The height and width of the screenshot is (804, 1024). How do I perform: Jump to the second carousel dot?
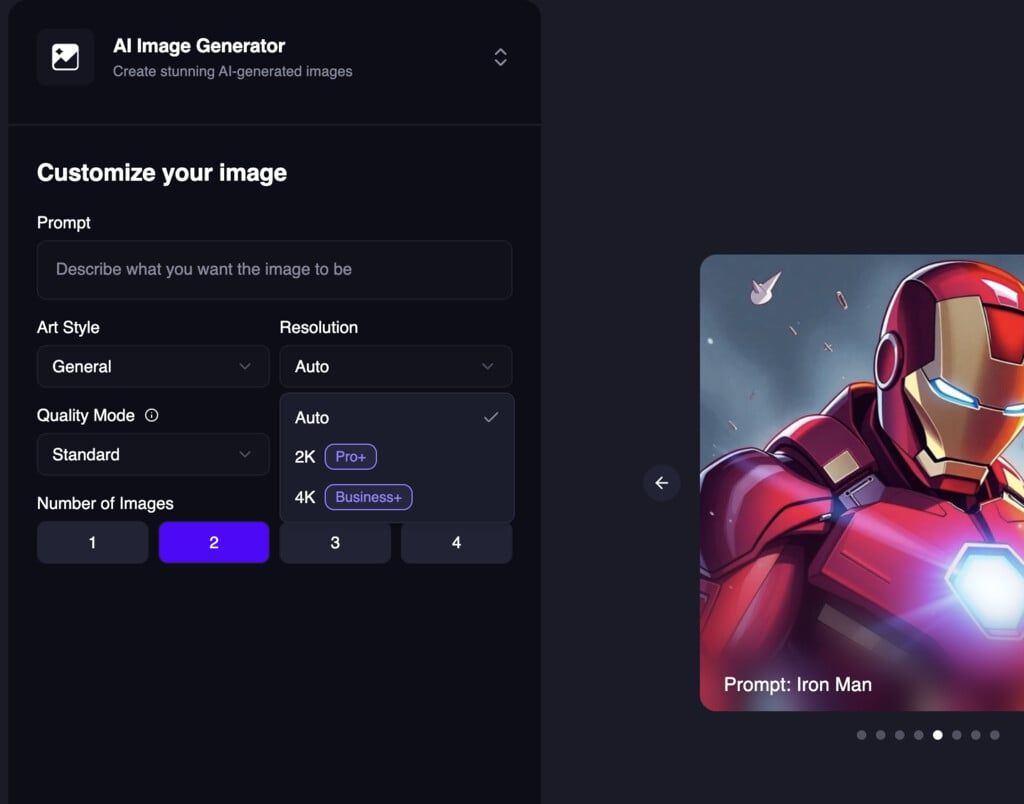[880, 735]
